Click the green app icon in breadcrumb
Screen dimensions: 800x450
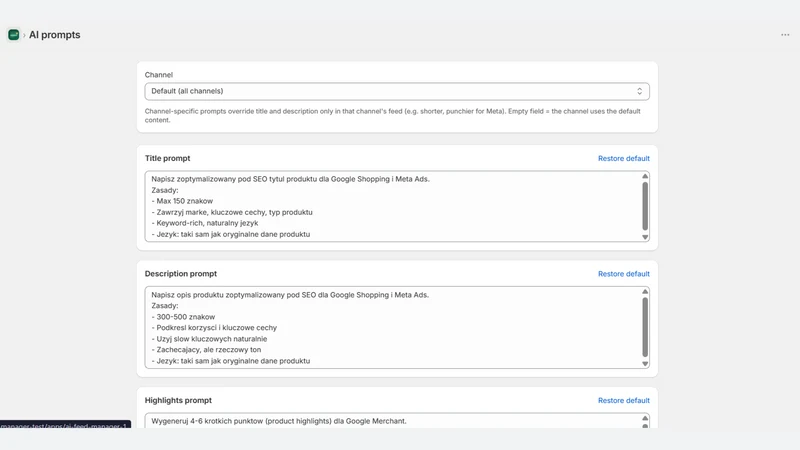click(14, 35)
